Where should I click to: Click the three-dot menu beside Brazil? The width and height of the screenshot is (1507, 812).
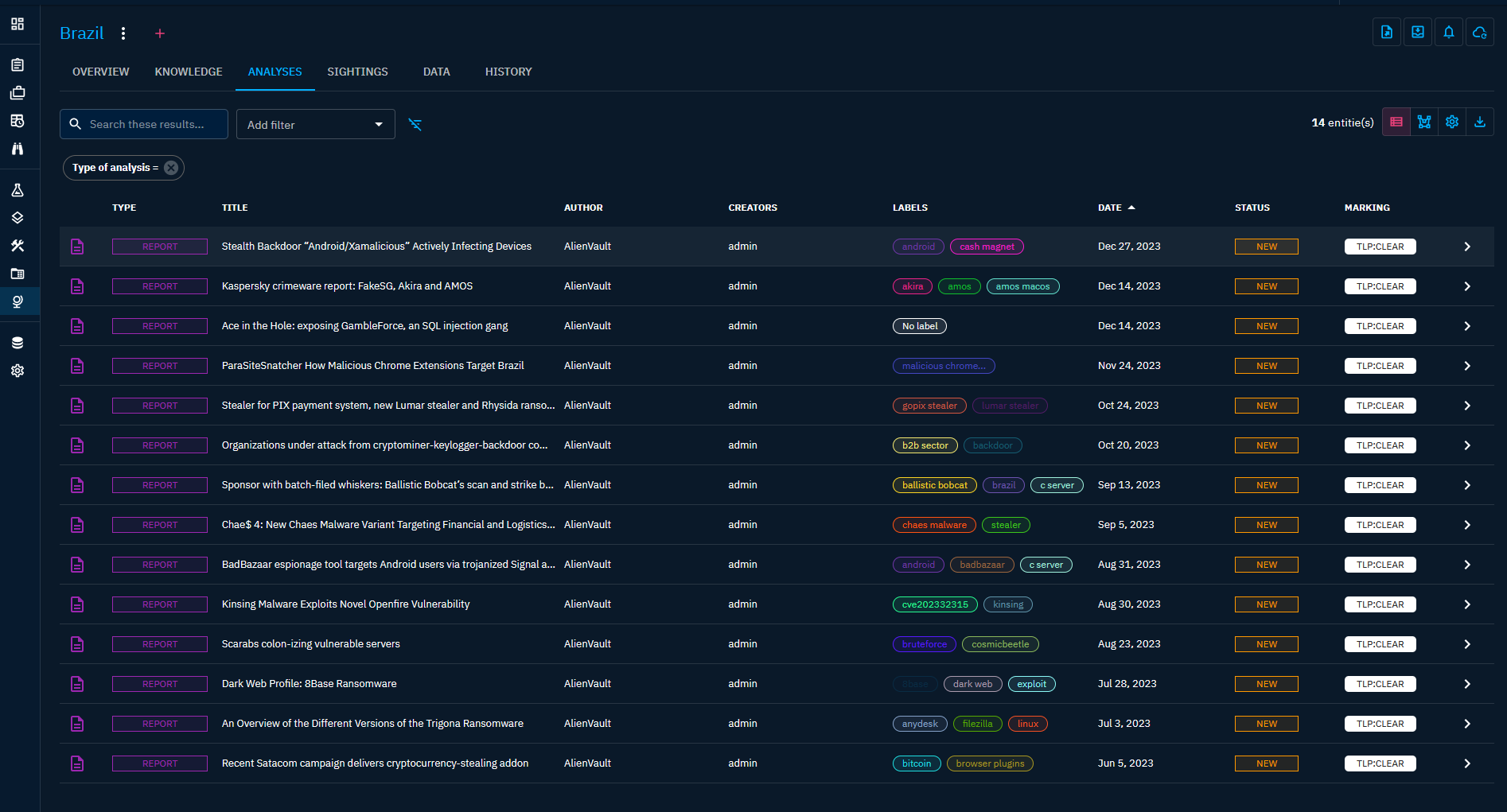click(x=123, y=33)
